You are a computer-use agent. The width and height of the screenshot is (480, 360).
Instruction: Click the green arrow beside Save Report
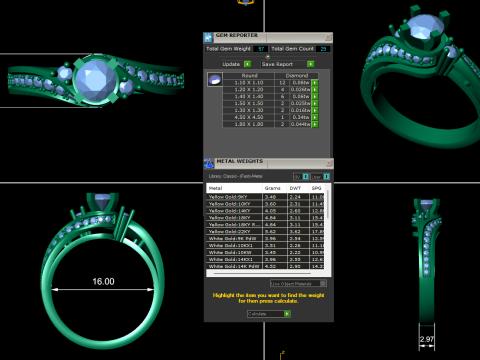(311, 64)
